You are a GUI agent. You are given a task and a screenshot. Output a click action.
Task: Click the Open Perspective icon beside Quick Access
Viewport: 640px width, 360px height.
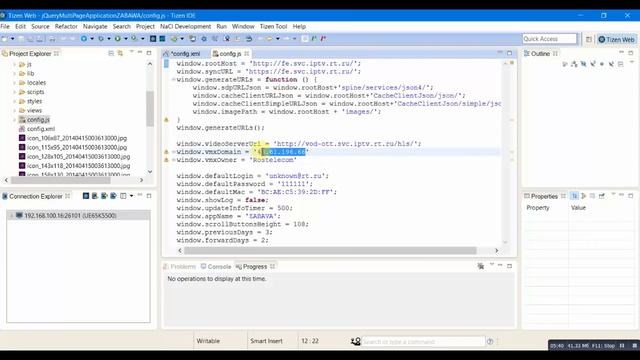(x=589, y=39)
